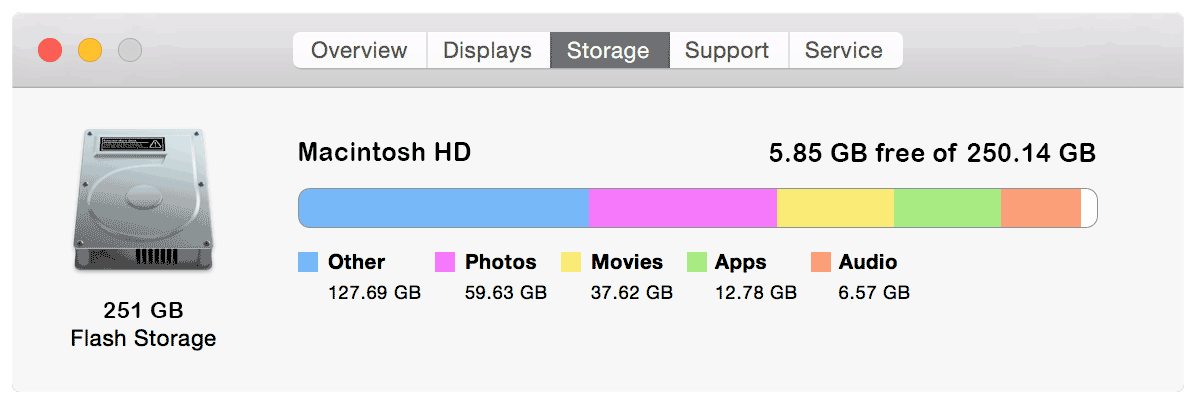1196x400 pixels.
Task: Click the 251 GB Flash Storage label
Action: (143, 324)
